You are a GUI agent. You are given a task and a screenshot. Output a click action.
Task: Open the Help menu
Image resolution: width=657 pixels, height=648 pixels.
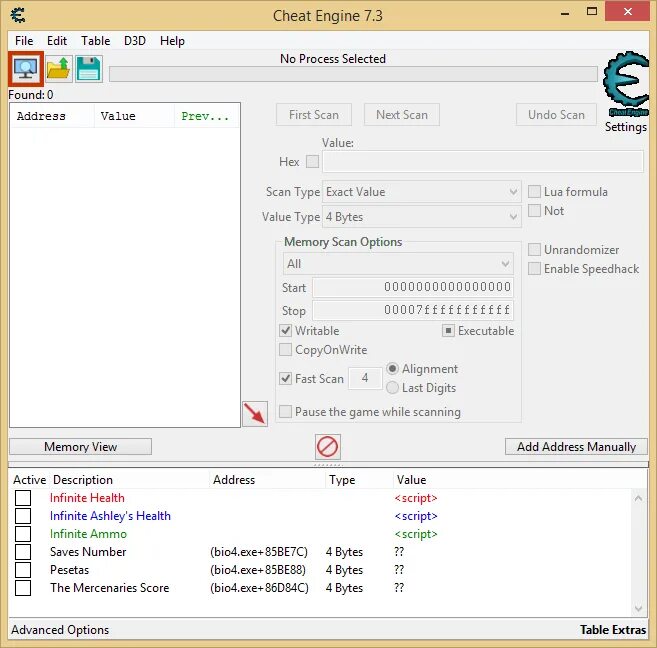[172, 41]
